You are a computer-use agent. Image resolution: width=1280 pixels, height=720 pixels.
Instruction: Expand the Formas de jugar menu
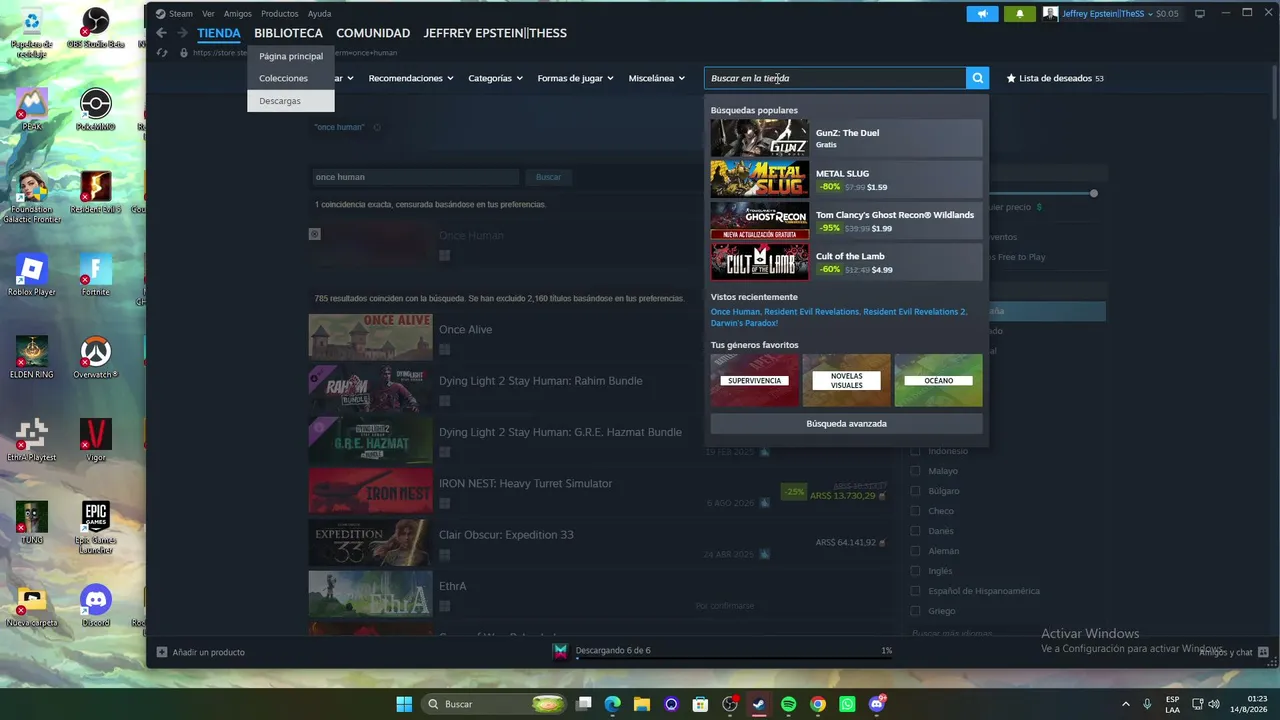click(x=576, y=78)
